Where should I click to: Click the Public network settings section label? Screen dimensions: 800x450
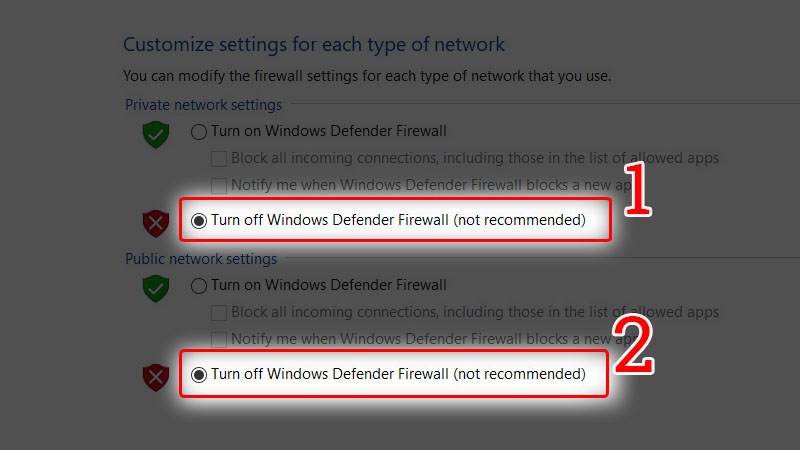click(201, 259)
